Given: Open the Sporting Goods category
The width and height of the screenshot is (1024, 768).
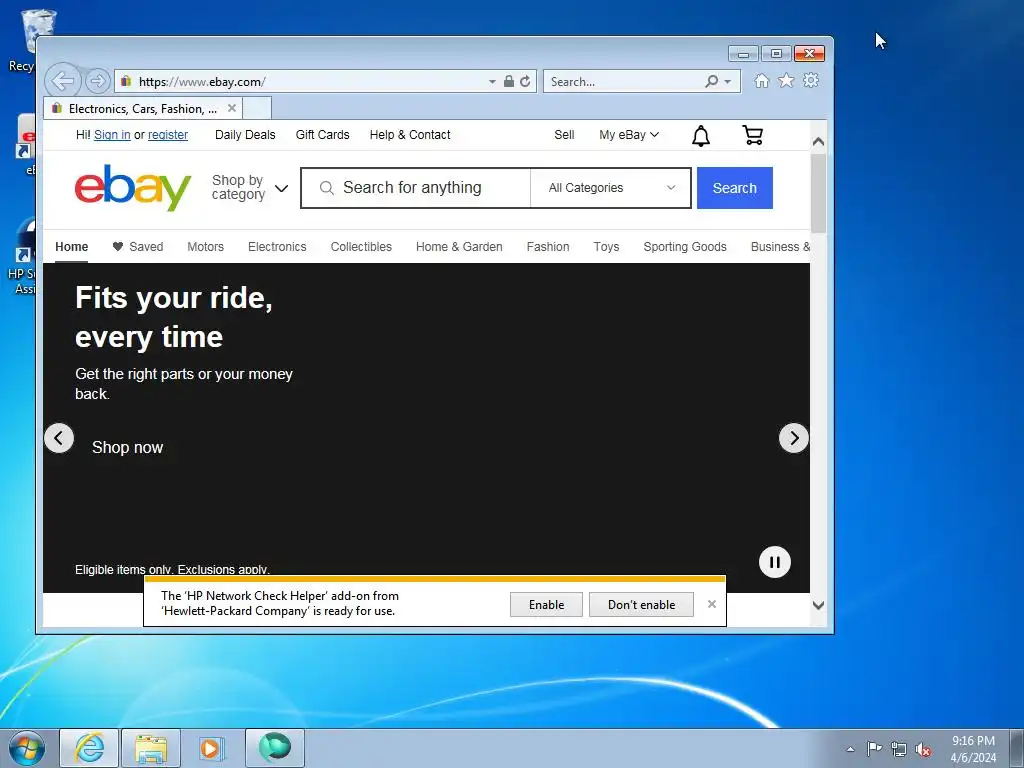Looking at the screenshot, I should tap(685, 247).
